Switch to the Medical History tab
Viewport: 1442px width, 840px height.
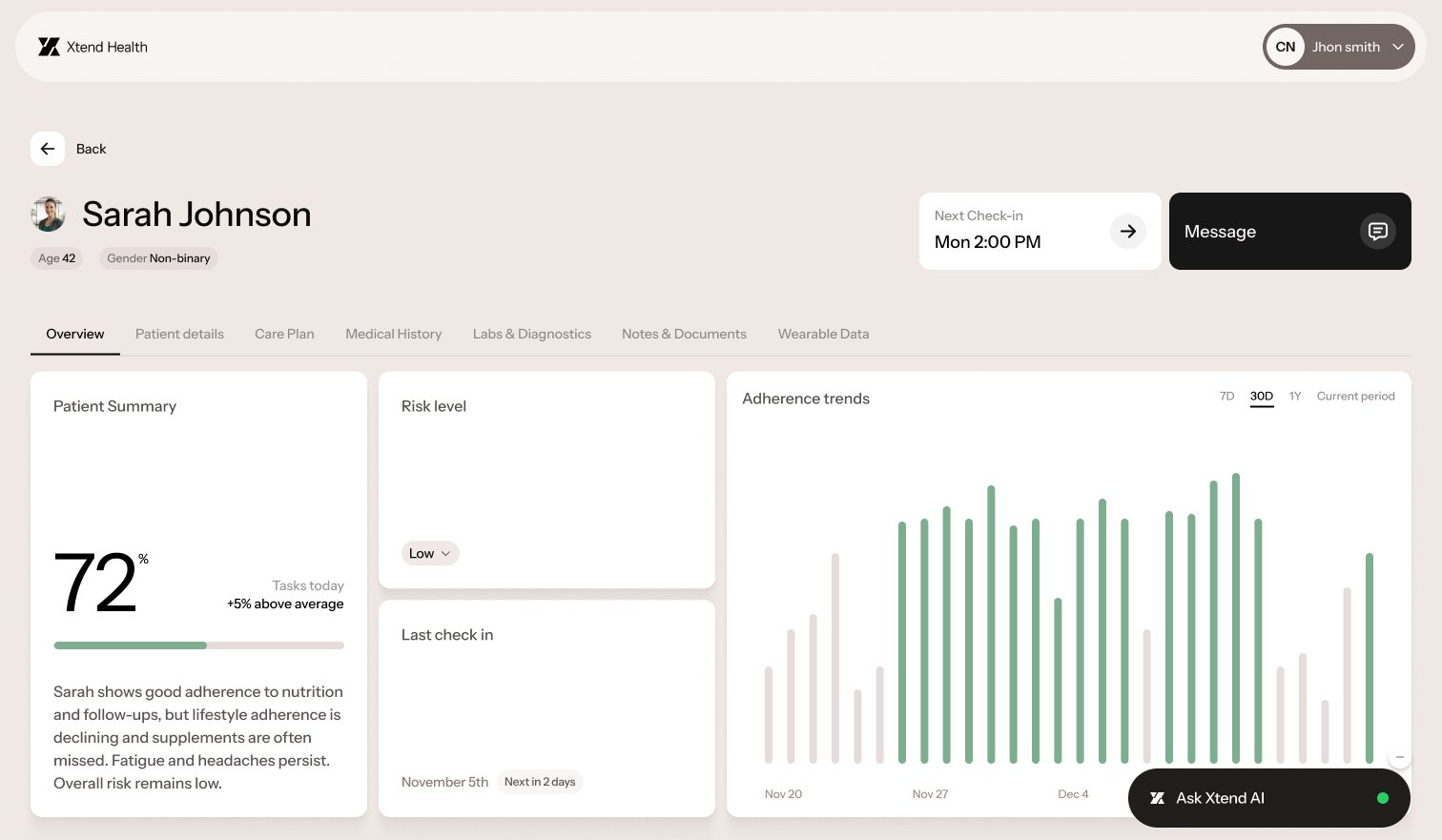393,334
